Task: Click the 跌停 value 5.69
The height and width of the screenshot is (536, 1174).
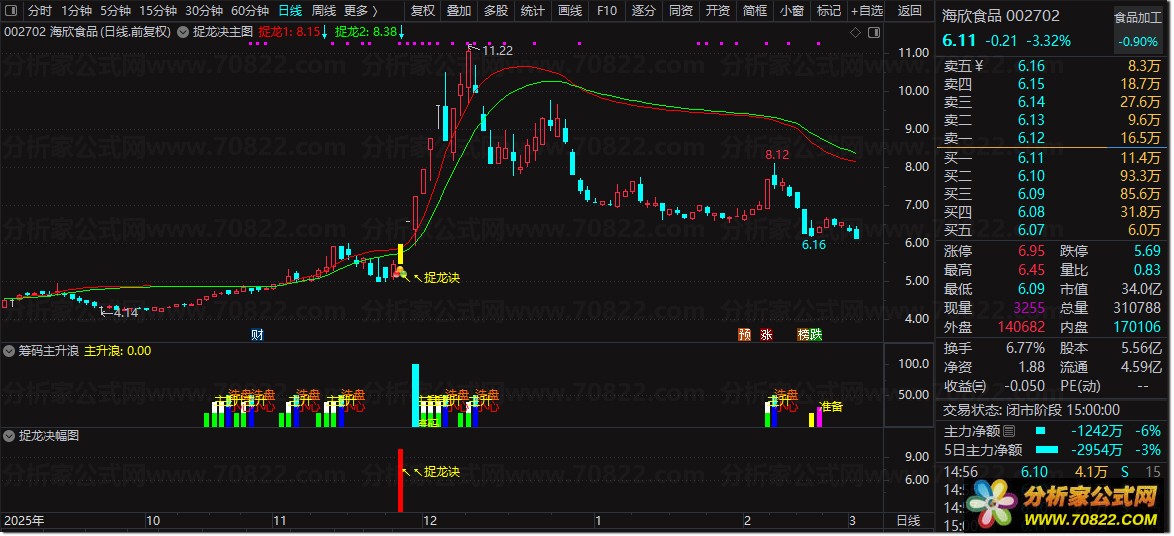Action: (x=1146, y=251)
